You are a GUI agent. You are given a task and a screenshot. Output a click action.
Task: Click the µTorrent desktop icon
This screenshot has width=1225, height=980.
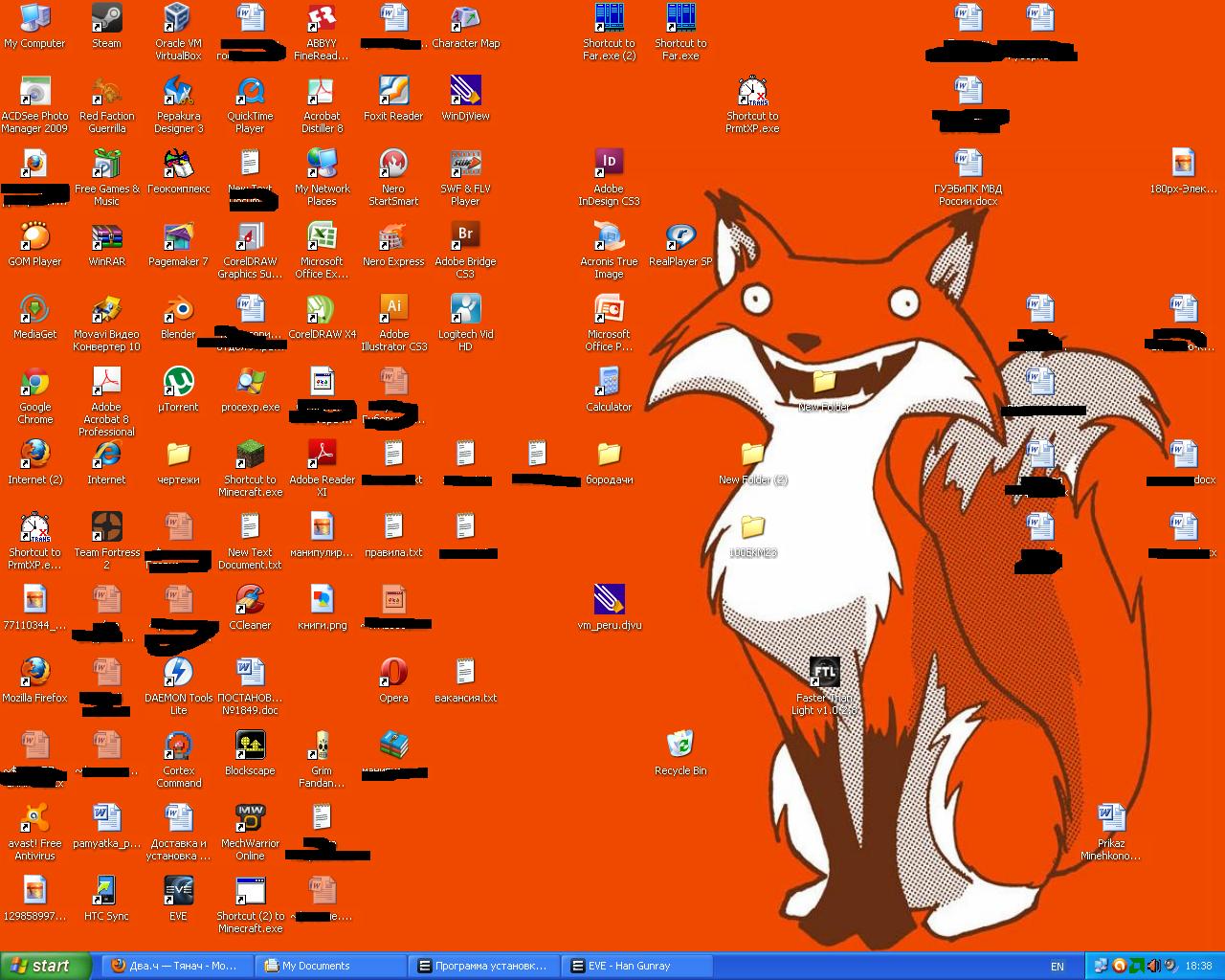coord(178,390)
